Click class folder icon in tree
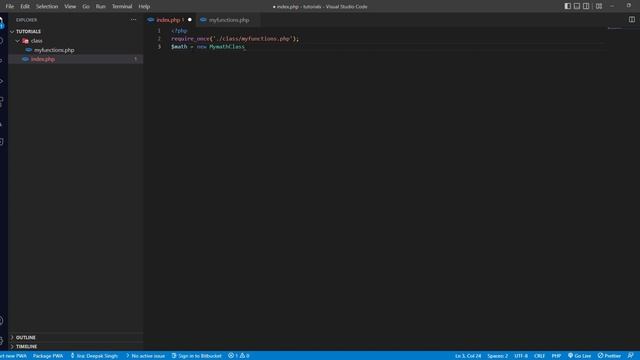The height and width of the screenshot is (360, 640). pyautogui.click(x=25, y=41)
